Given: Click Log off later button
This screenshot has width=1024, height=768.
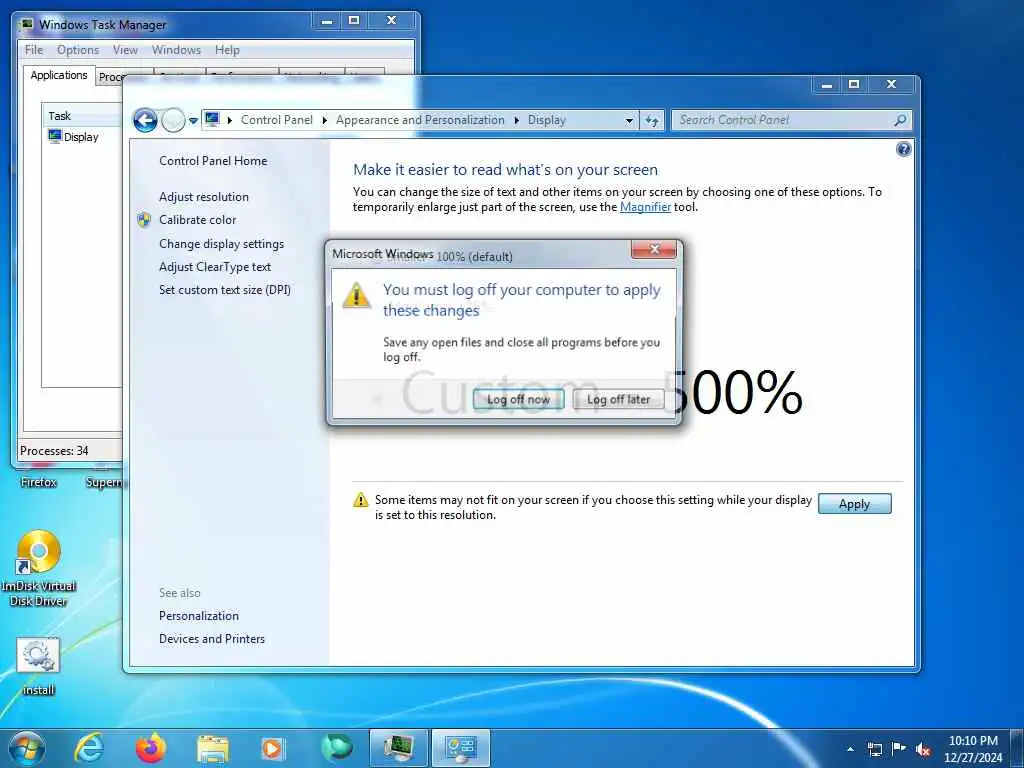Looking at the screenshot, I should point(618,399).
